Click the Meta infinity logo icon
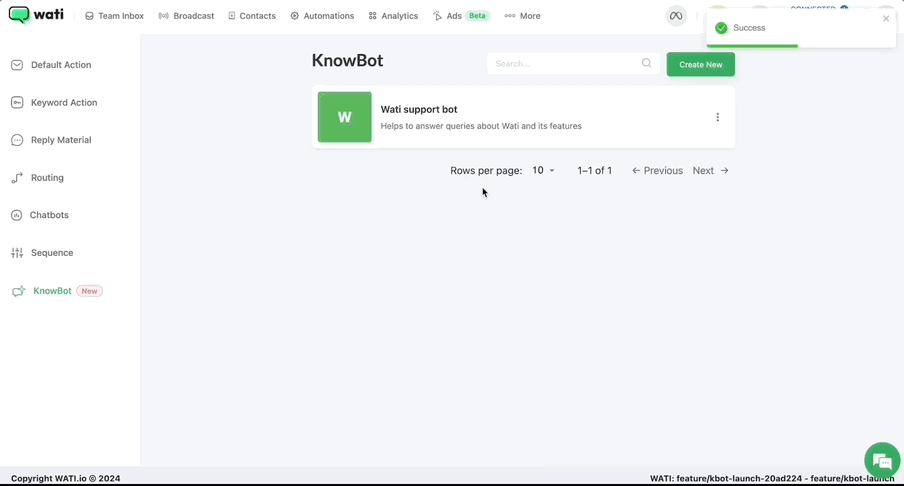The height and width of the screenshot is (486, 904). (676, 16)
